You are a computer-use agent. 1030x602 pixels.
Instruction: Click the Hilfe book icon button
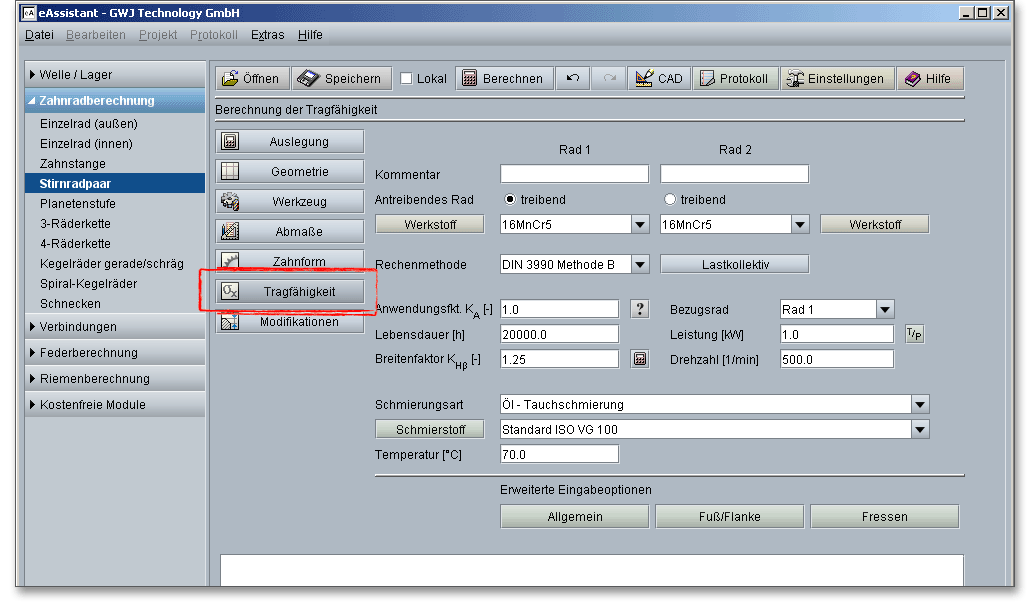(929, 79)
